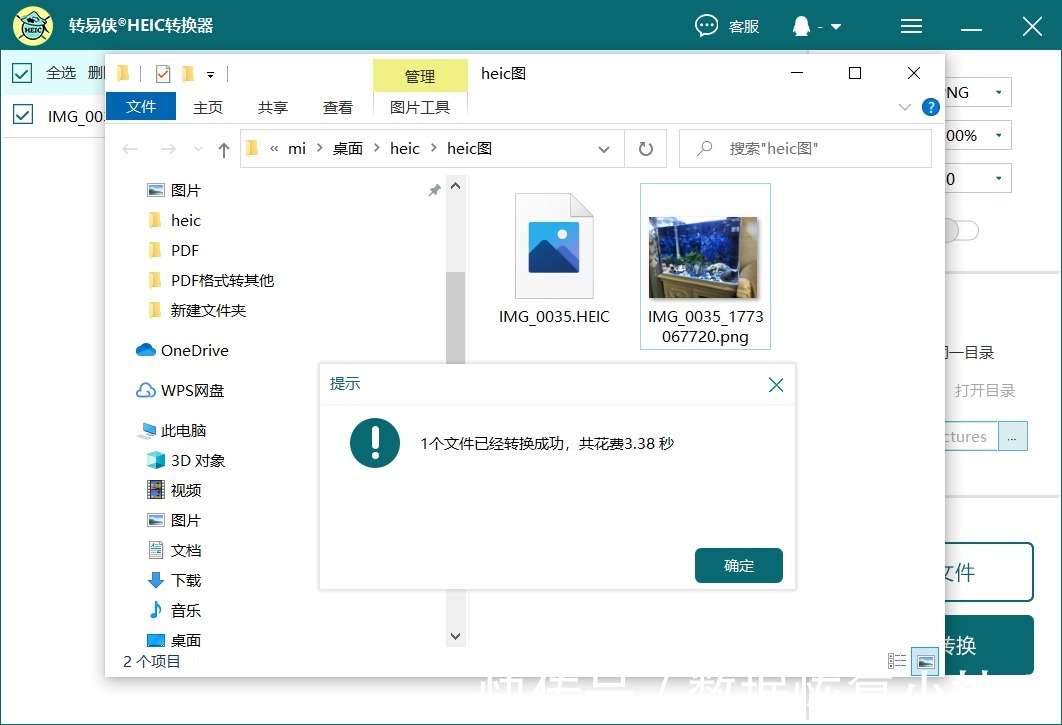
Task: Click the 转易侠 HEIC converter logo icon
Action: pyautogui.click(x=32, y=25)
